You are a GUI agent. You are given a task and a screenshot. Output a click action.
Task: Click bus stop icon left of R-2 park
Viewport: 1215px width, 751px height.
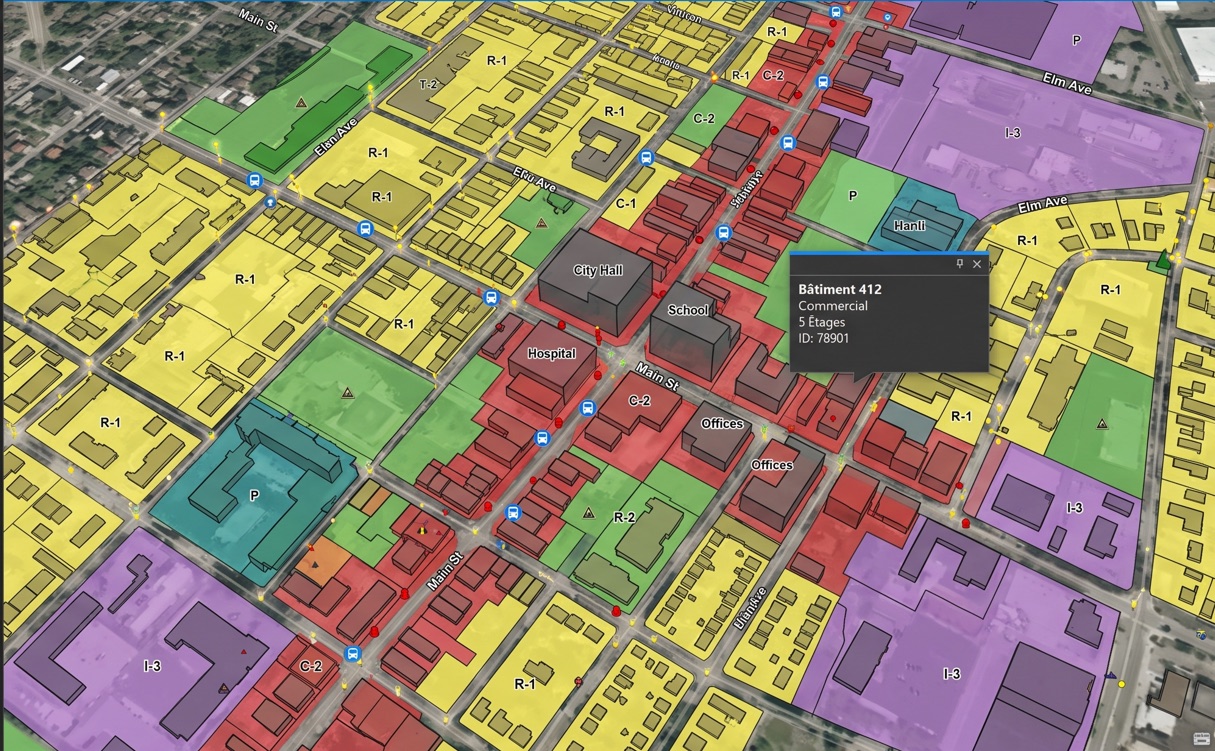click(514, 513)
